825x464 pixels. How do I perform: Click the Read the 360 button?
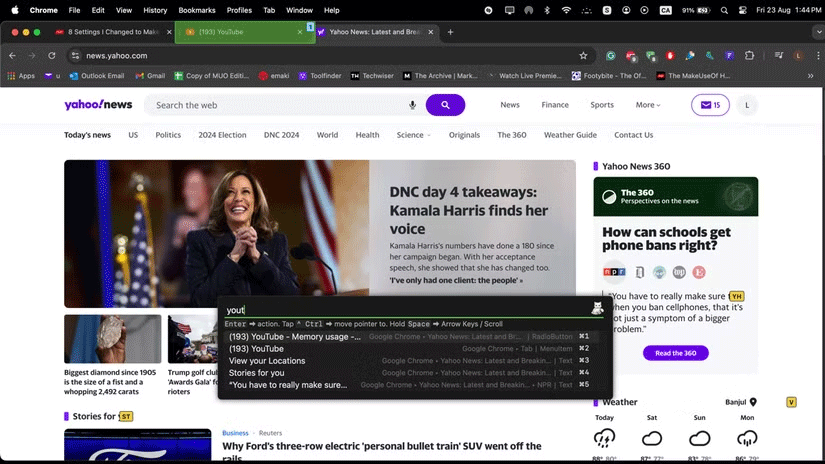(676, 353)
